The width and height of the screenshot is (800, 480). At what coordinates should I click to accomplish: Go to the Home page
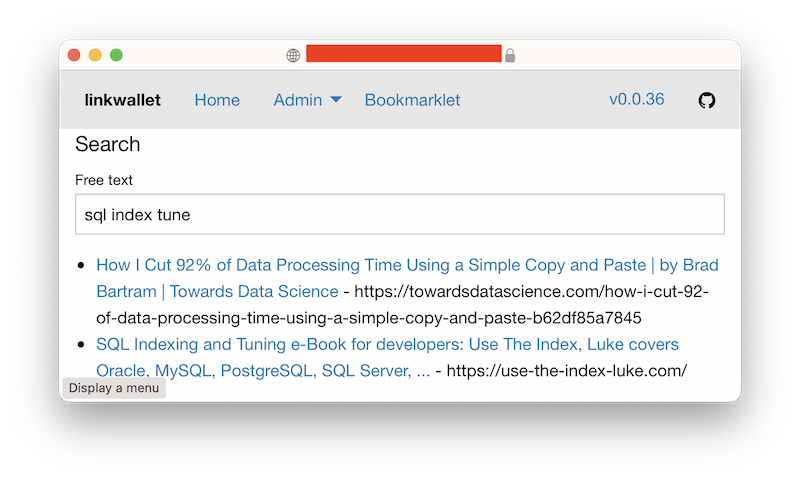(x=217, y=100)
